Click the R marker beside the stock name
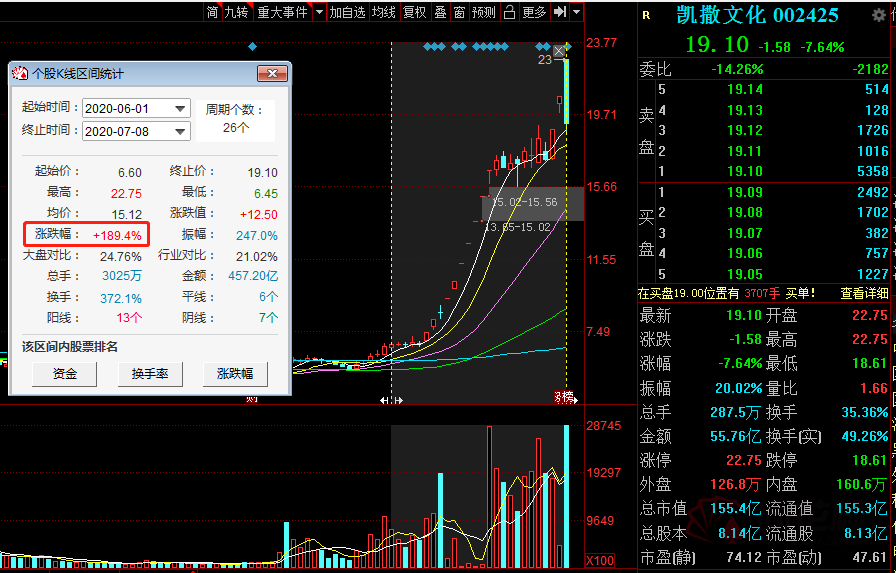 [646, 15]
